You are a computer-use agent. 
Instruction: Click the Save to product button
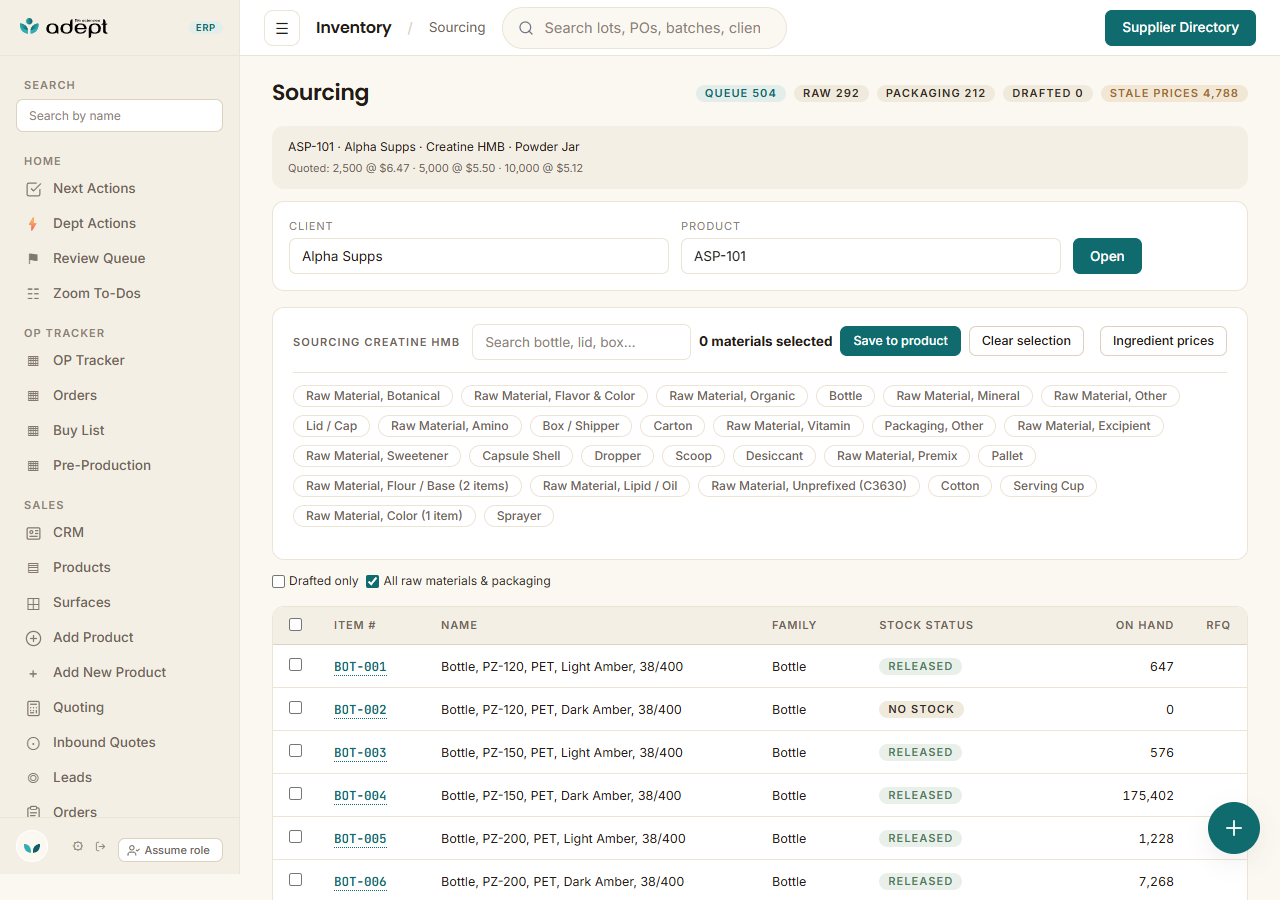[x=900, y=341]
